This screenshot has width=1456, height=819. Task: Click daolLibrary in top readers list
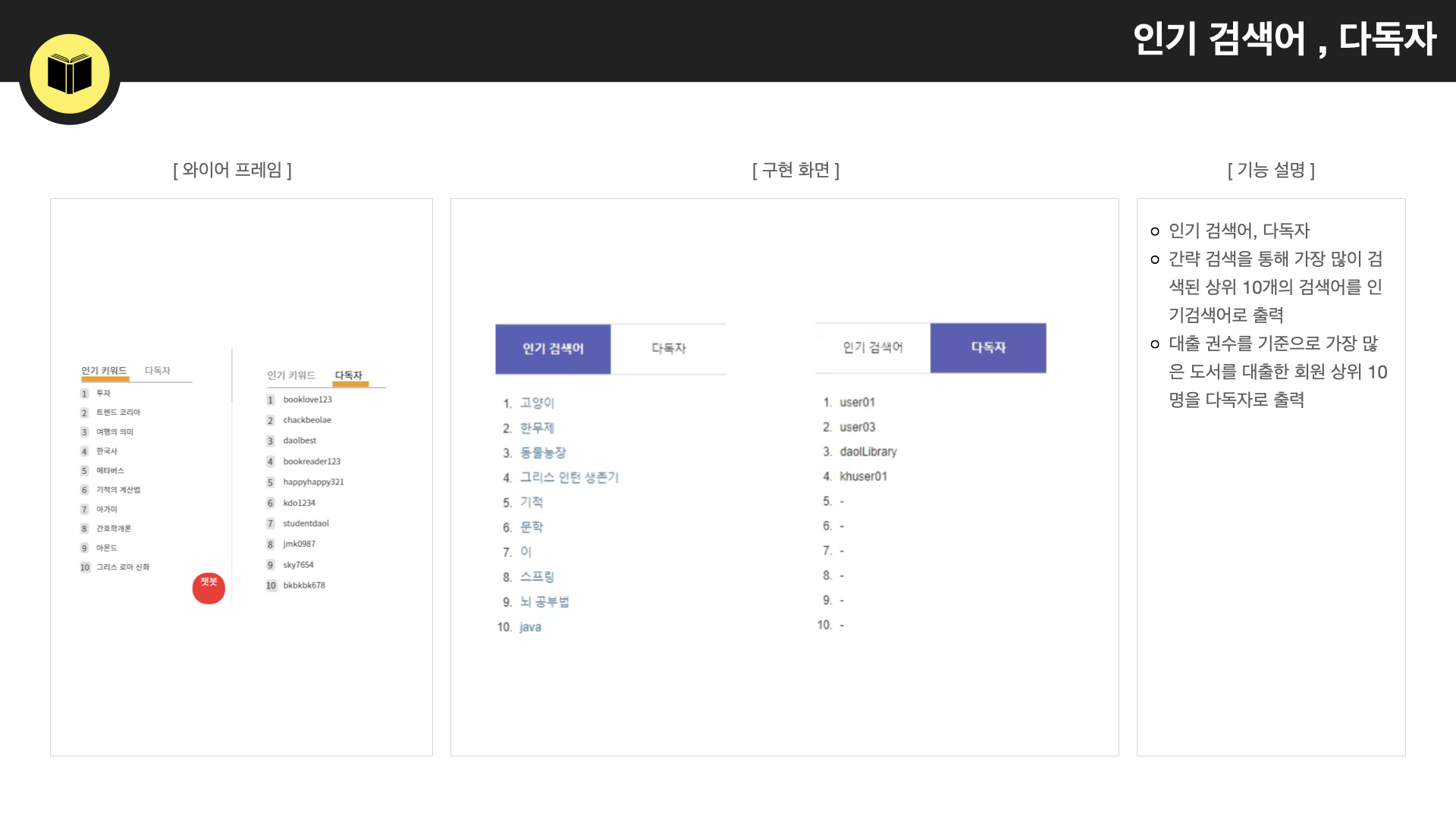pos(868,452)
